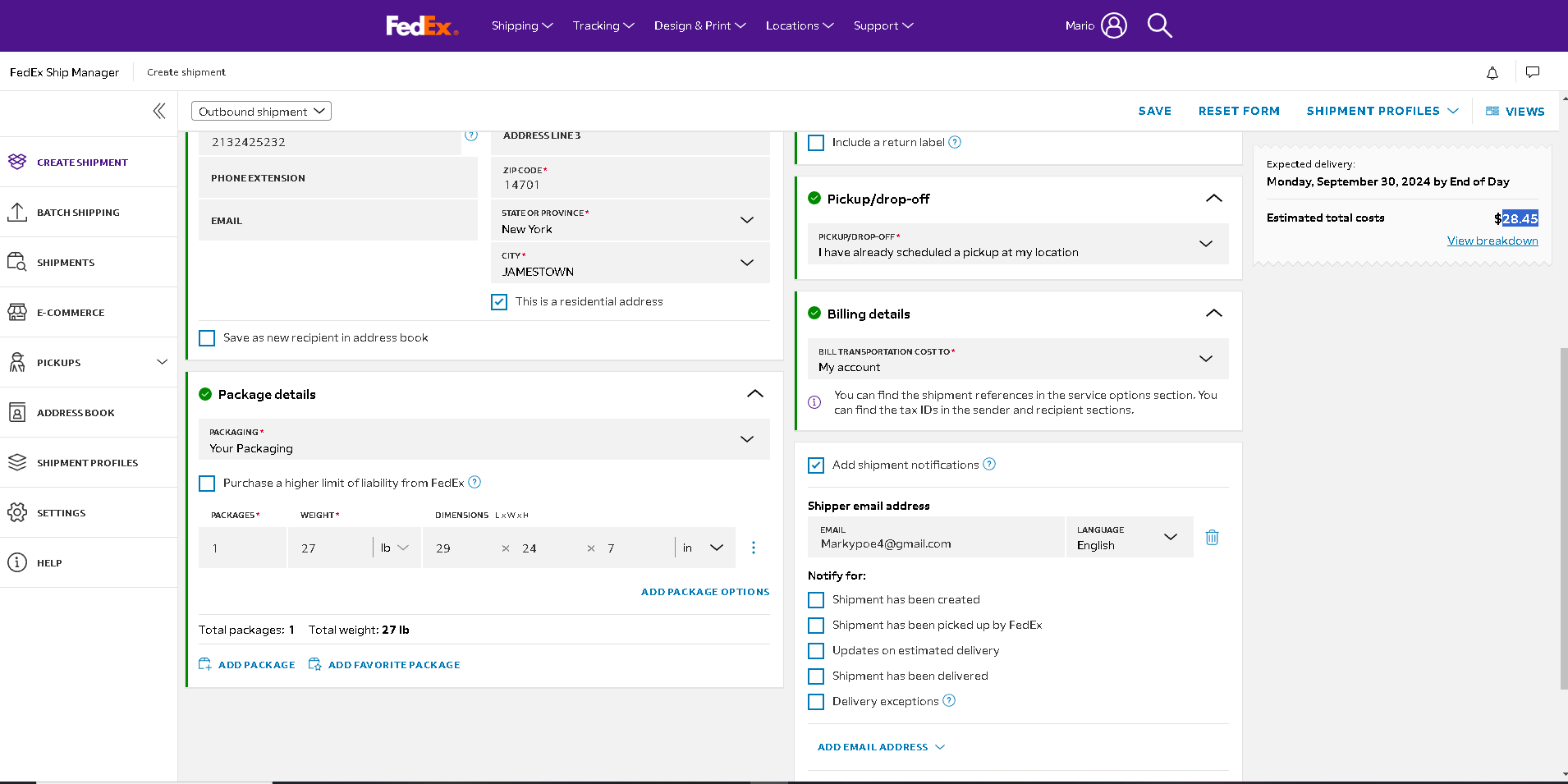Click help icon beside return label
Image resolution: width=1568 pixels, height=784 pixels.
pos(955,142)
